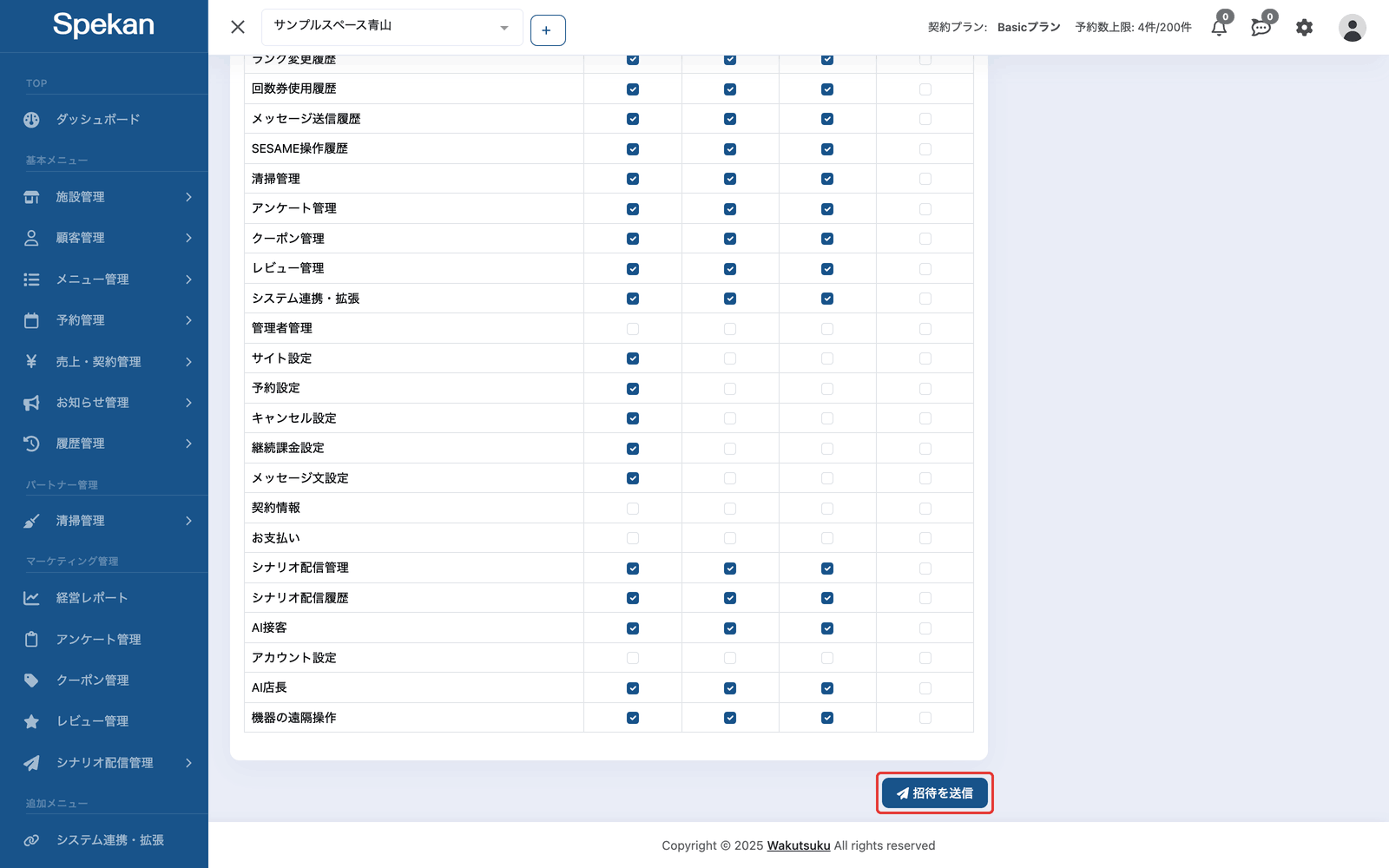The width and height of the screenshot is (1389, 868).
Task: Open the settings gear icon
Action: pos(1304,28)
